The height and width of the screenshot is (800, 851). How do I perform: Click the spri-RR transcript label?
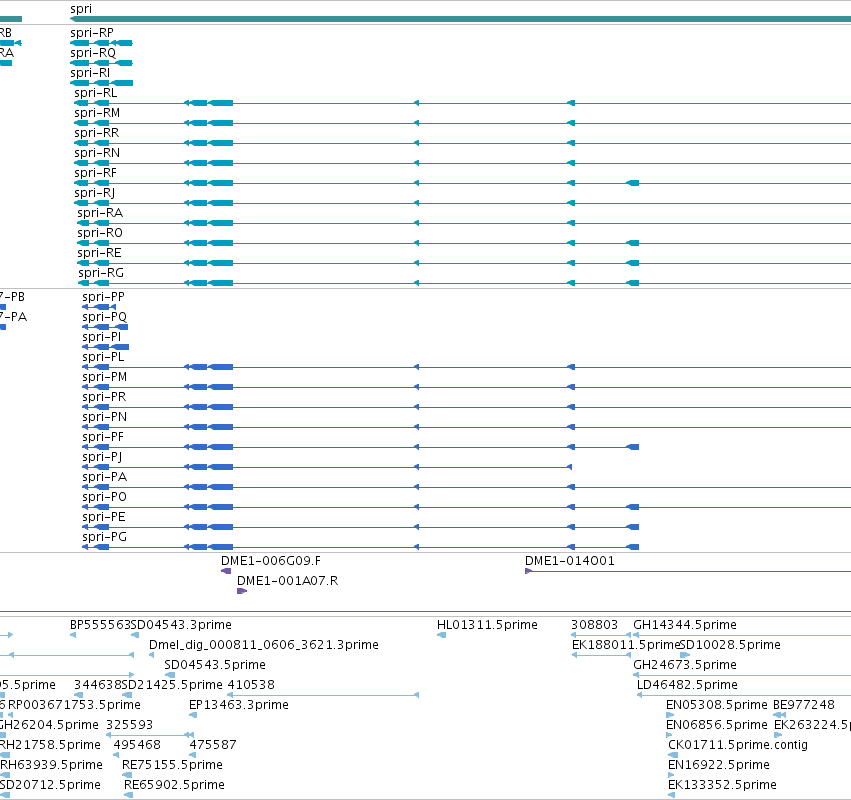pos(97,133)
